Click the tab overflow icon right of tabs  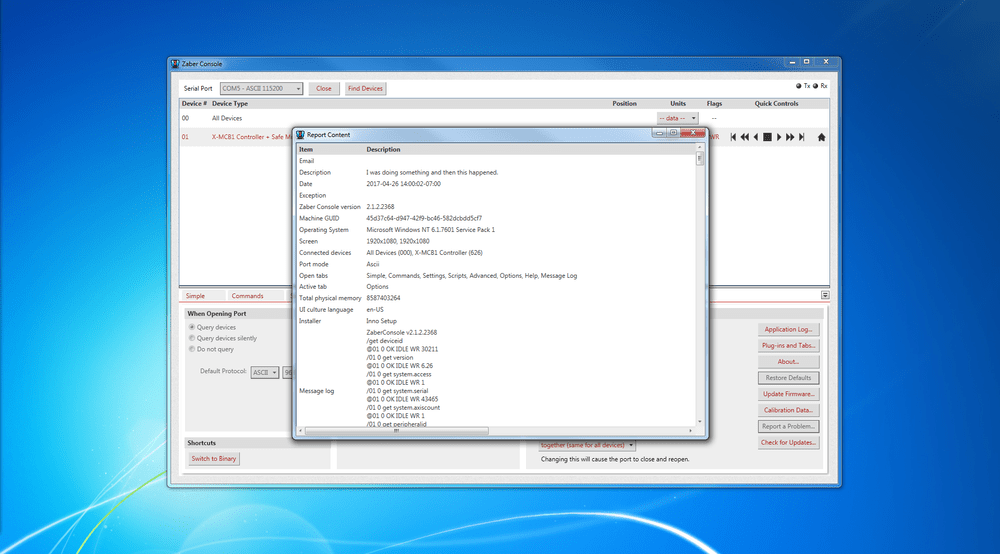pos(825,295)
